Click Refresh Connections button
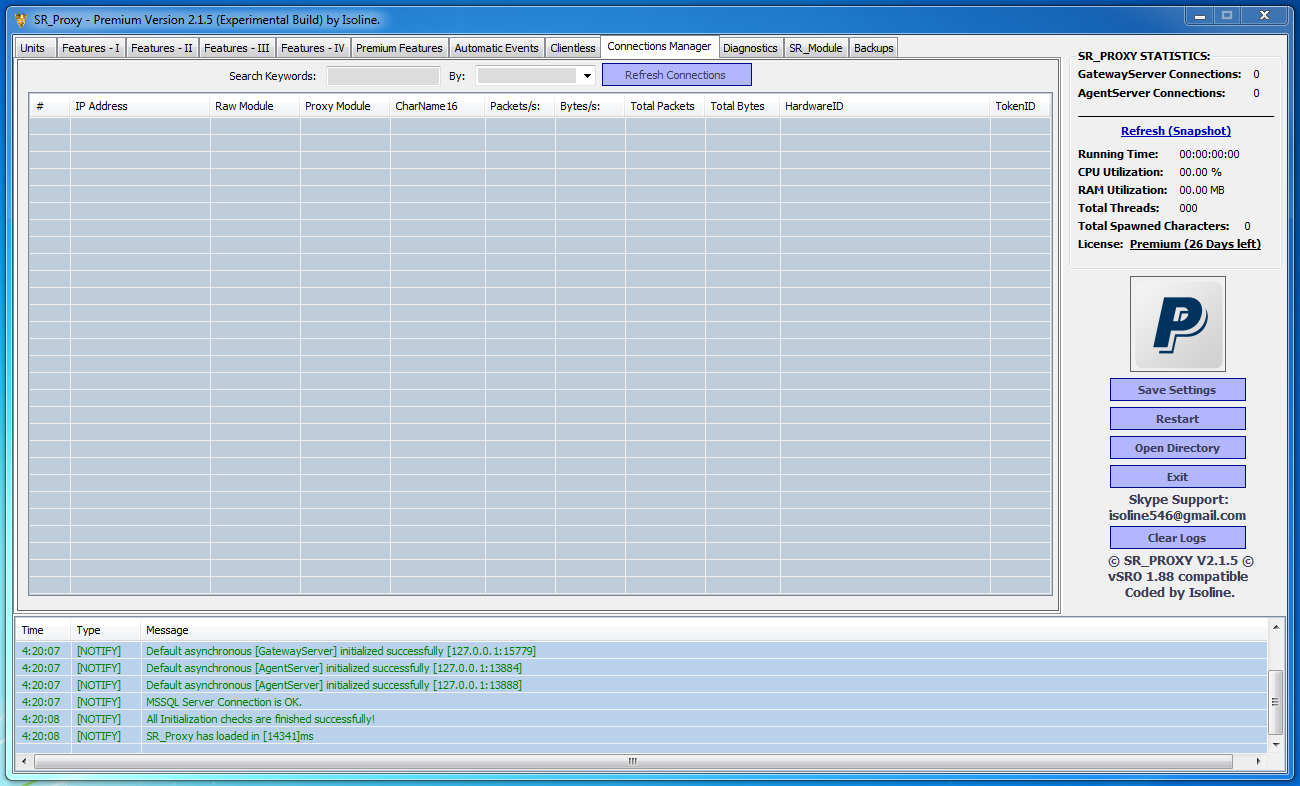This screenshot has width=1300, height=786. click(x=676, y=75)
